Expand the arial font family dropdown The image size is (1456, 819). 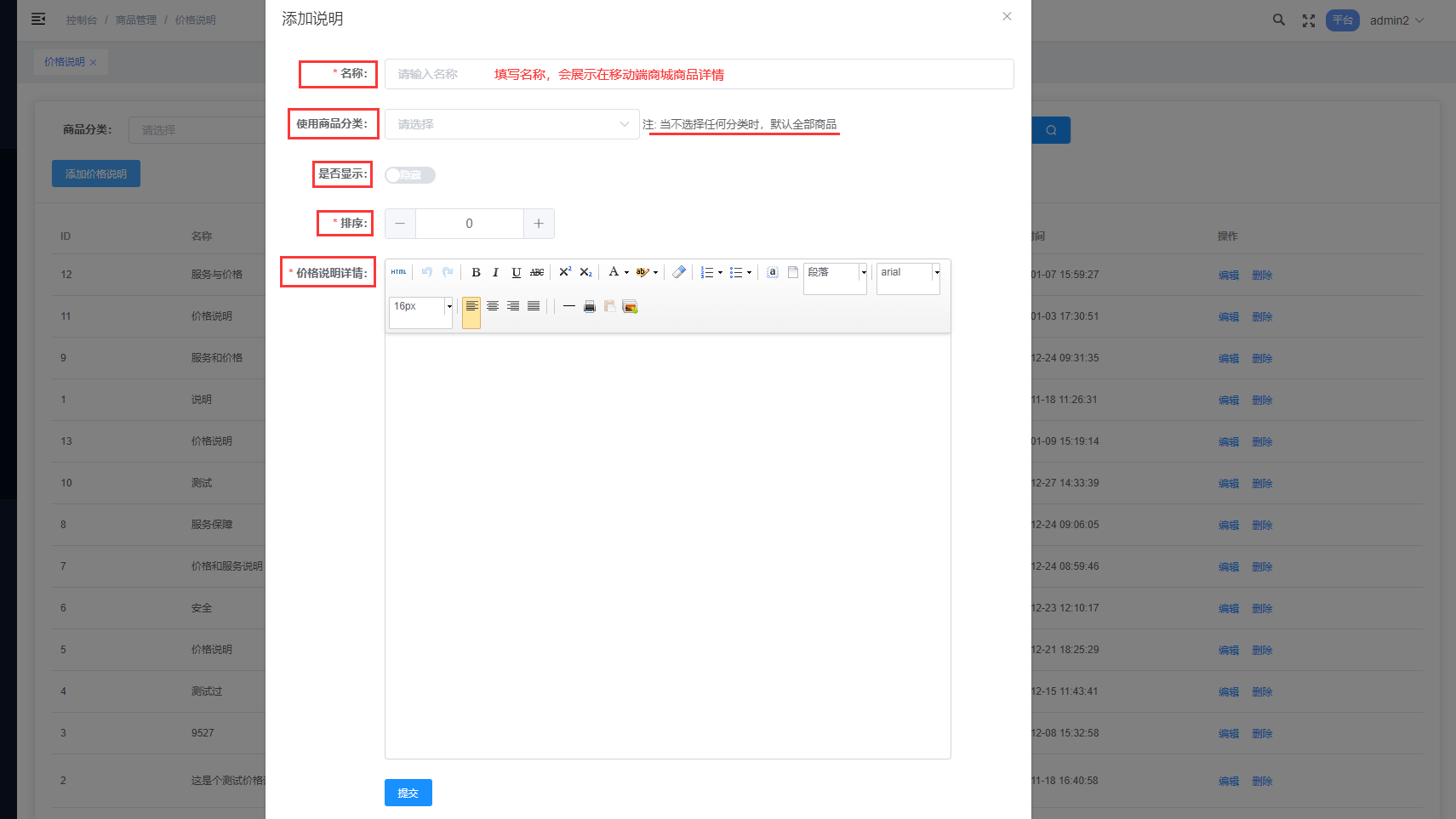point(937,272)
